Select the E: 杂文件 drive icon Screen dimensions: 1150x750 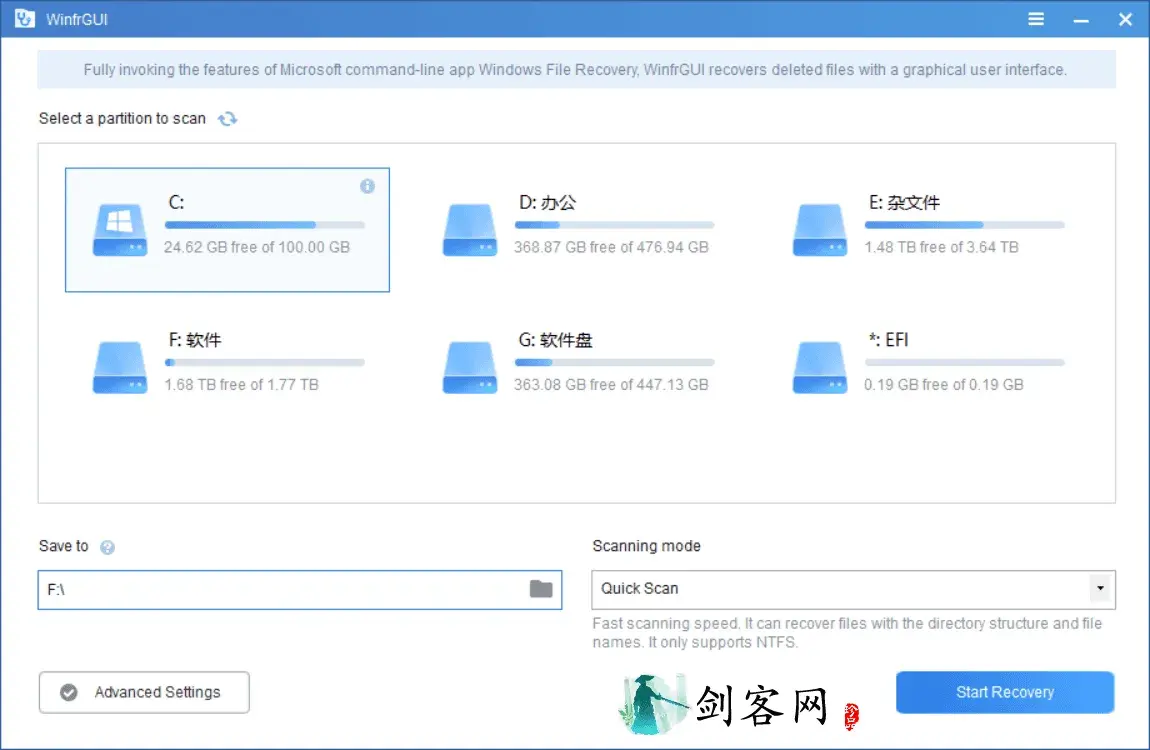[819, 229]
